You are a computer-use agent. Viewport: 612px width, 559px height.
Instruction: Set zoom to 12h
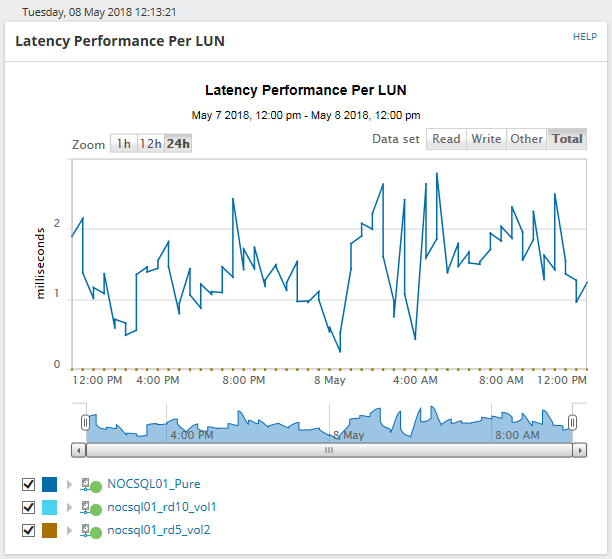point(151,144)
